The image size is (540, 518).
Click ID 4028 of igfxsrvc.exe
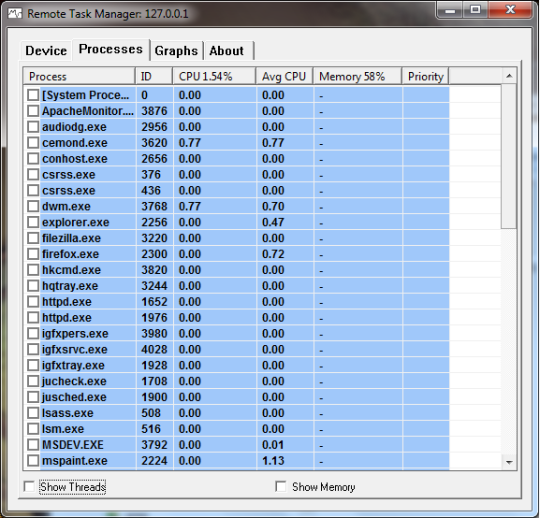154,350
